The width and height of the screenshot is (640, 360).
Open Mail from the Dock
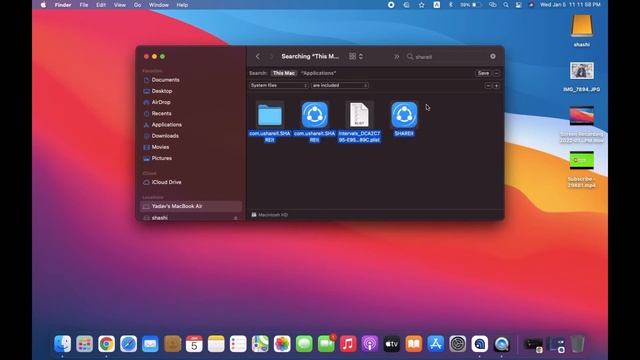150,344
